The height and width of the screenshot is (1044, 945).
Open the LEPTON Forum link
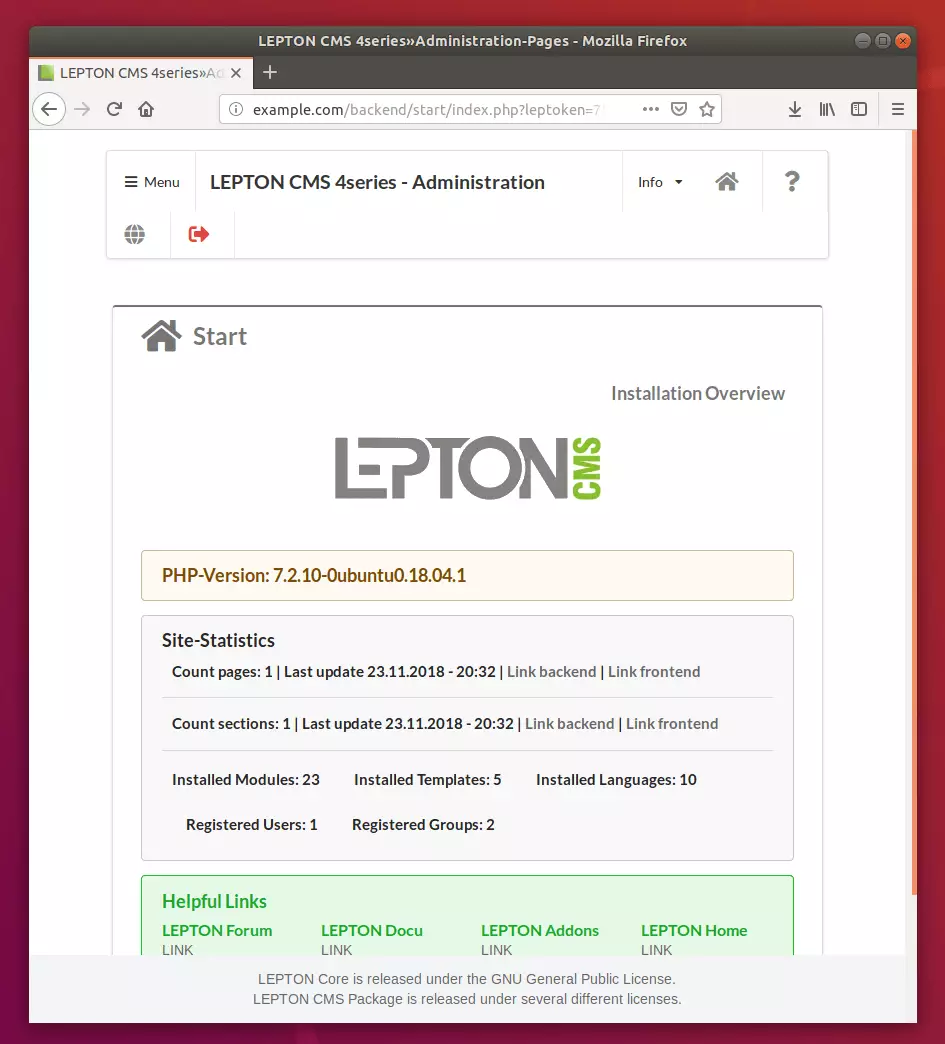coord(217,931)
